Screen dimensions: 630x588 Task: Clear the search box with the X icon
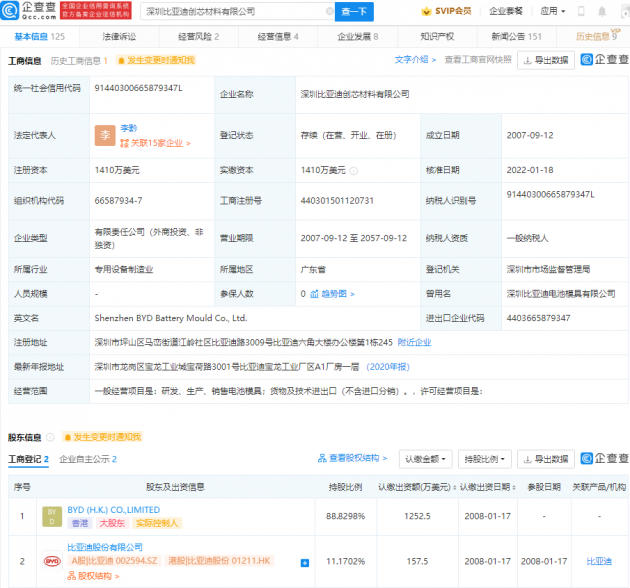point(329,12)
